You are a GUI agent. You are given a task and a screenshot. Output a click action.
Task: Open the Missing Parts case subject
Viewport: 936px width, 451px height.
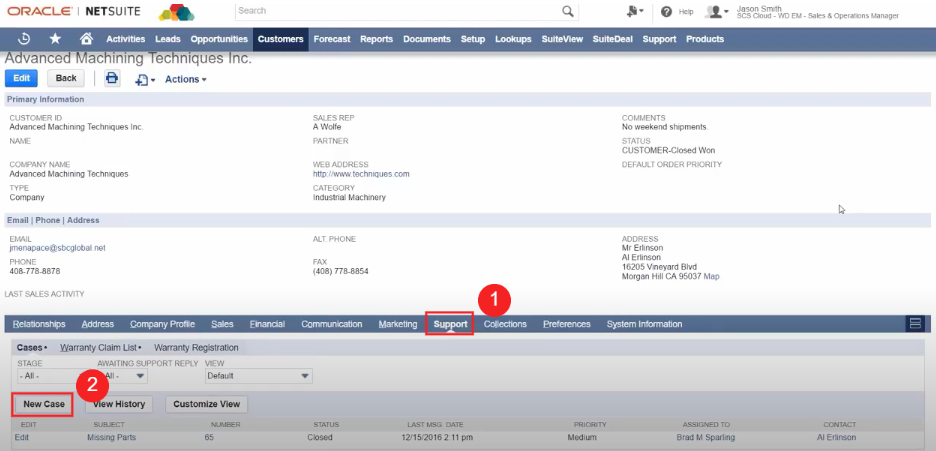coord(112,437)
